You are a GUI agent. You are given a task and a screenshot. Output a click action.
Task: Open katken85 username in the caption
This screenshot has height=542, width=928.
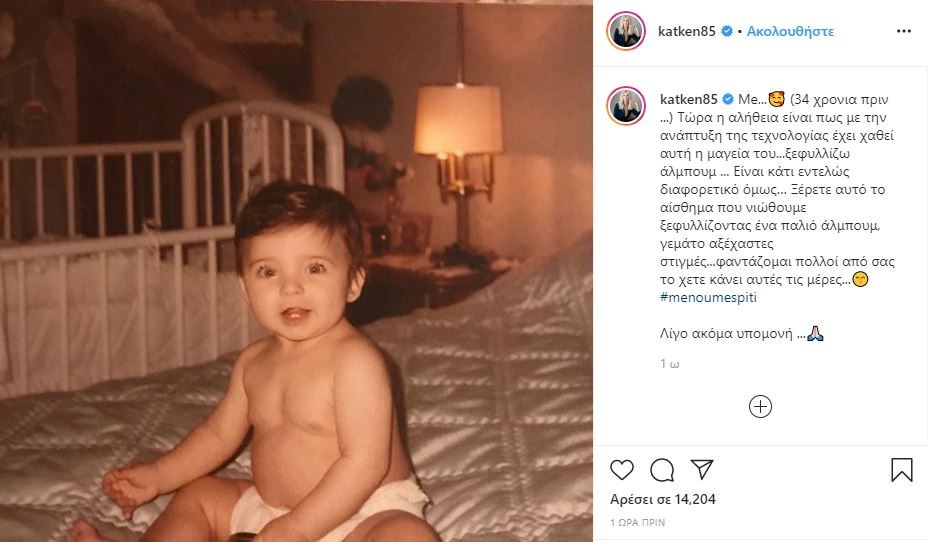coord(688,99)
